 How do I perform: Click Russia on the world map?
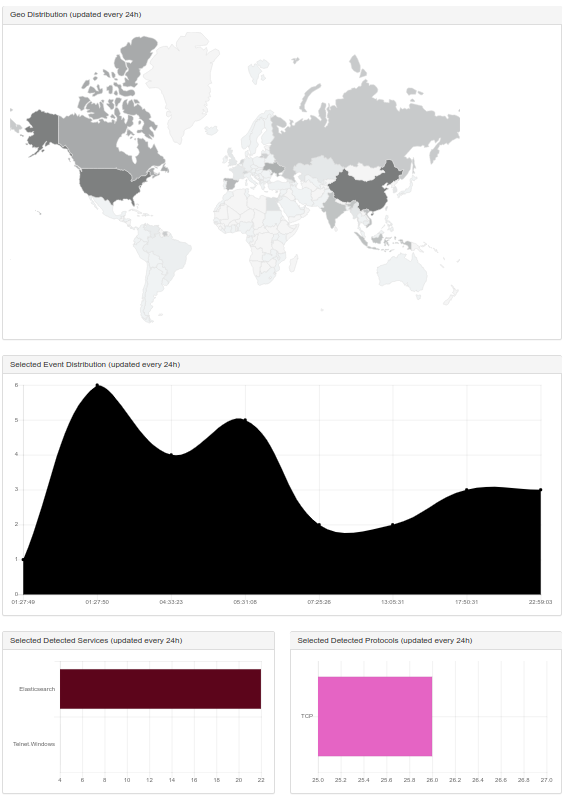pyautogui.click(x=358, y=133)
